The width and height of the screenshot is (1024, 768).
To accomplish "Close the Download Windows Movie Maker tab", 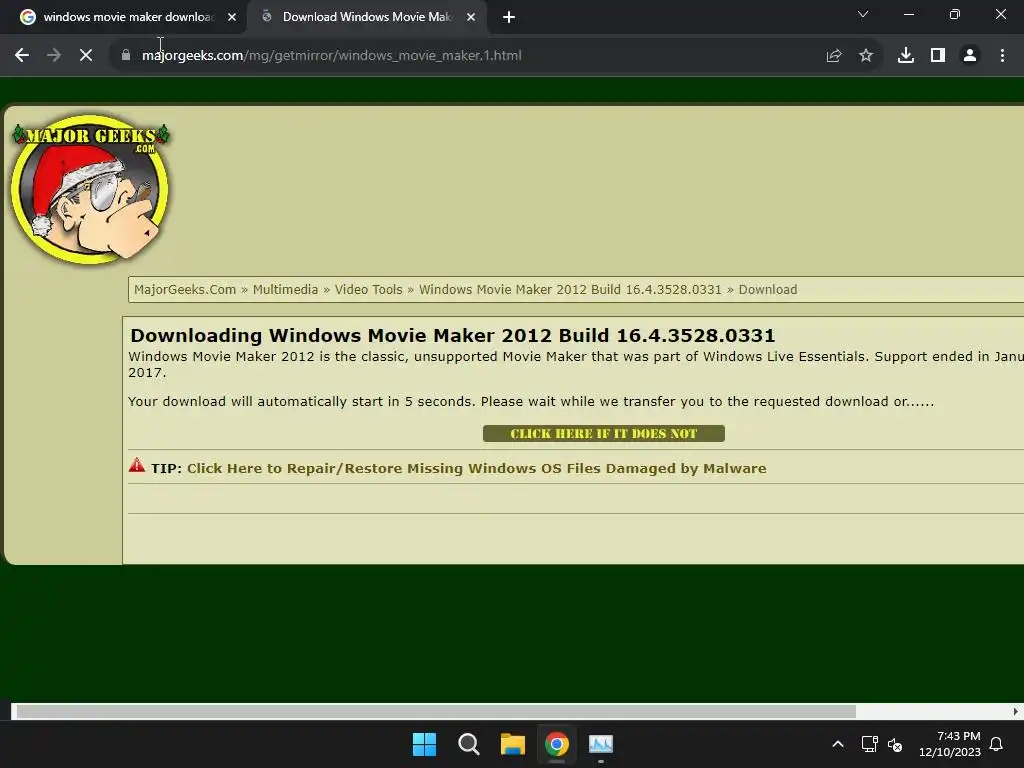I will (x=471, y=18).
